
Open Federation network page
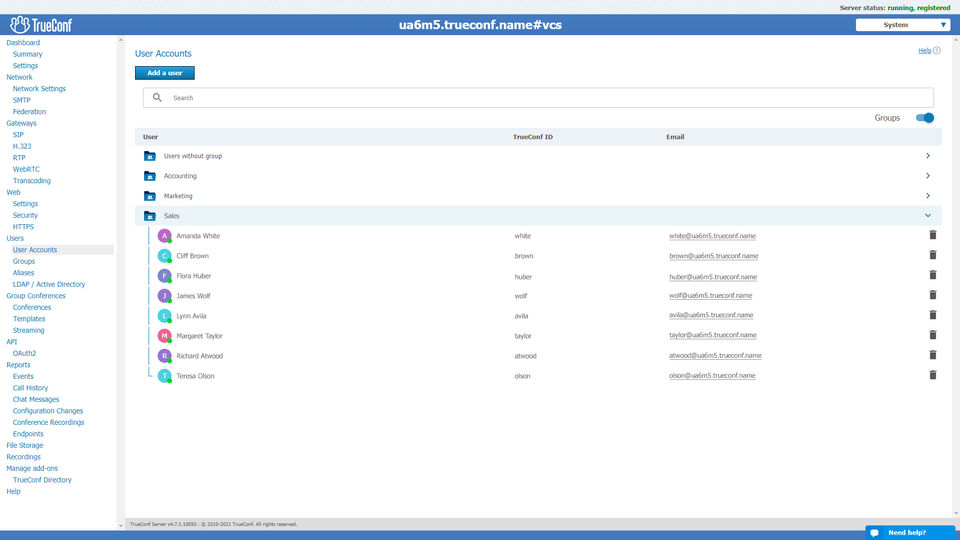coord(29,111)
